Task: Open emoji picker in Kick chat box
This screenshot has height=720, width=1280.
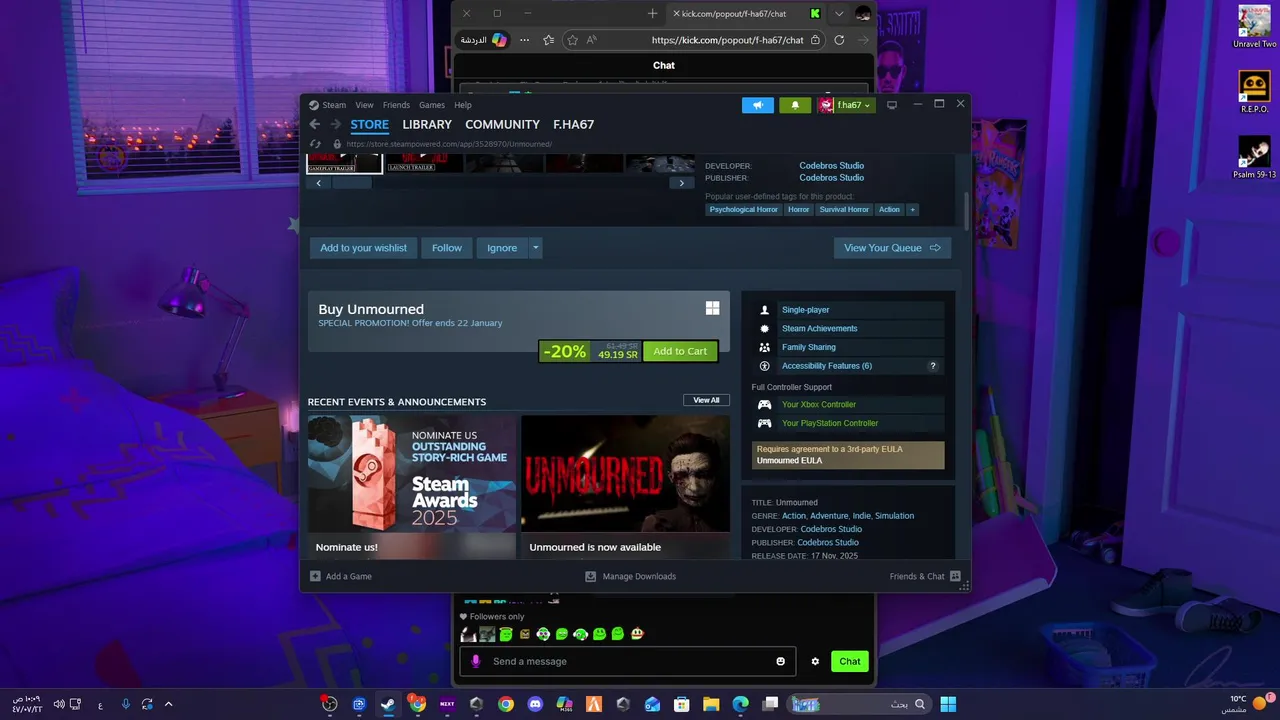Action: (781, 661)
